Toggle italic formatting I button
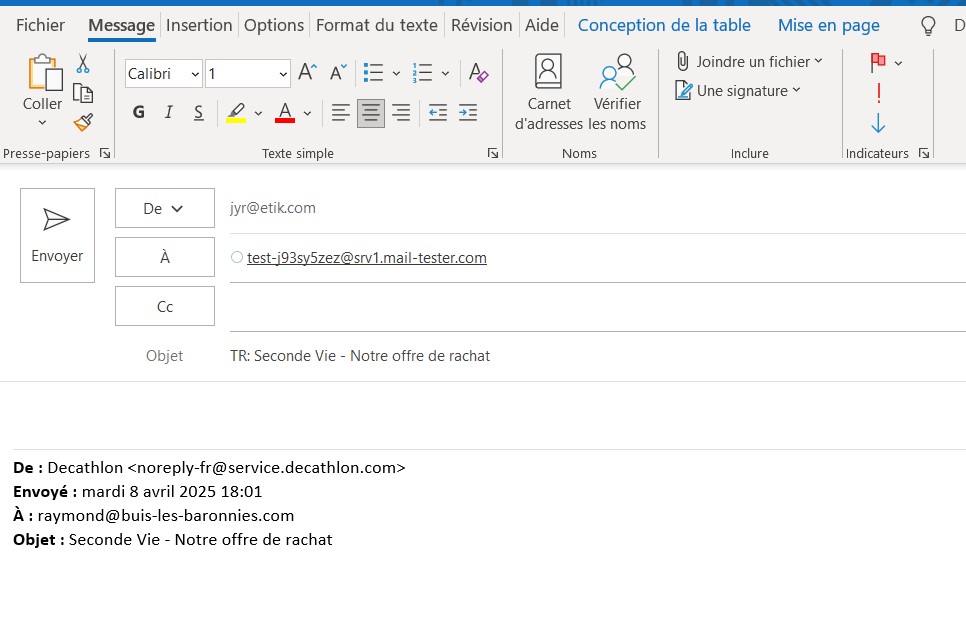This screenshot has width=966, height=636. [x=168, y=113]
